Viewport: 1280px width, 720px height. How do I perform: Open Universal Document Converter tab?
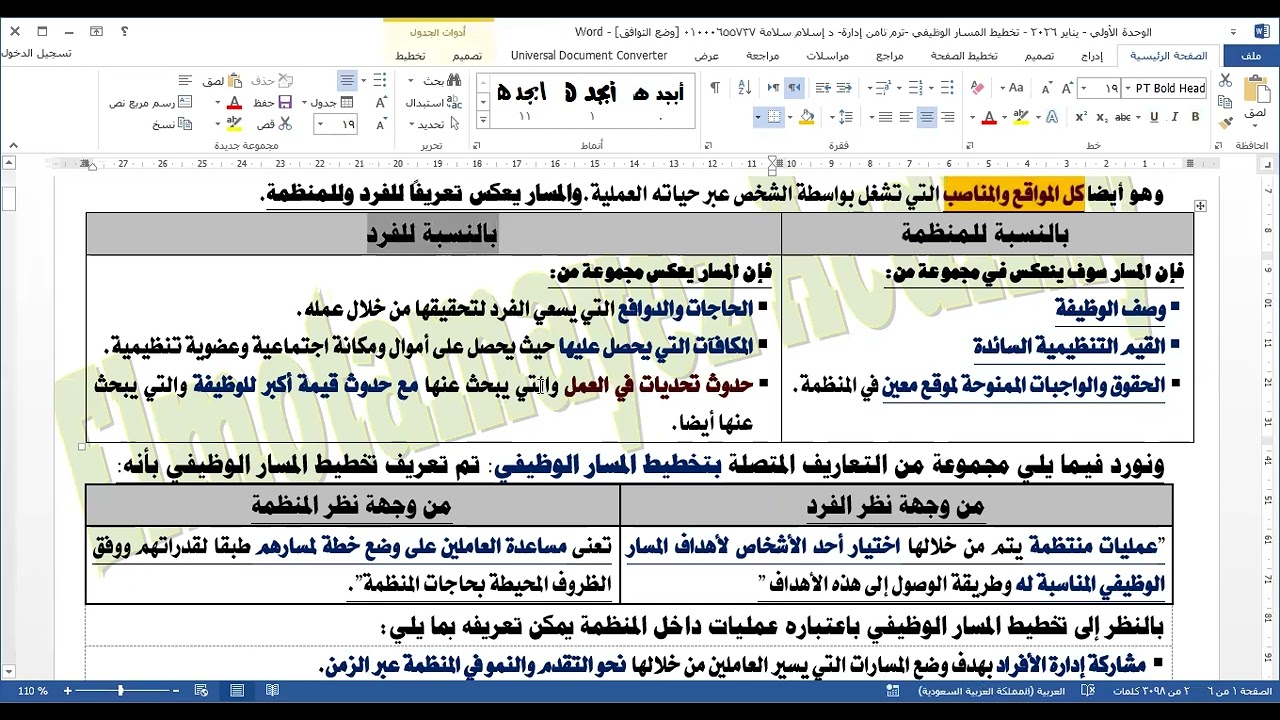(x=589, y=56)
